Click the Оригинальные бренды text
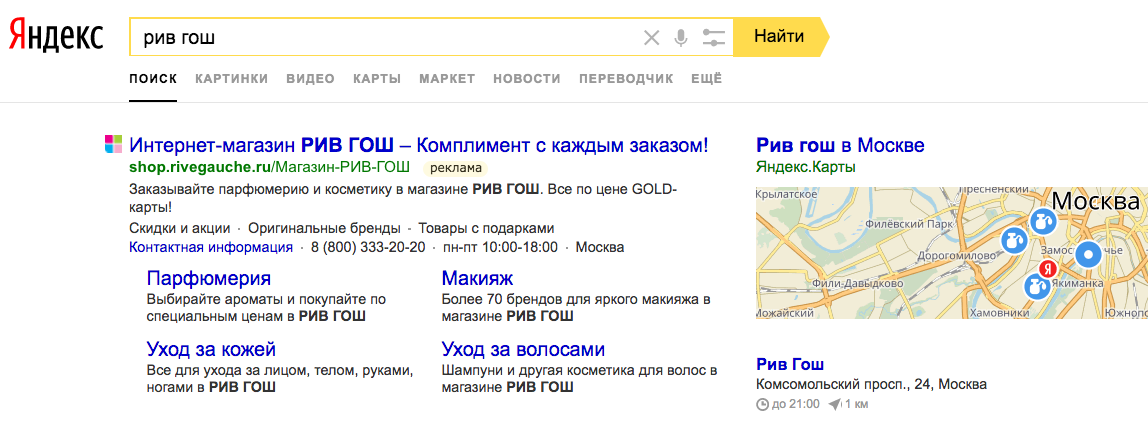The image size is (1148, 423). (x=324, y=228)
